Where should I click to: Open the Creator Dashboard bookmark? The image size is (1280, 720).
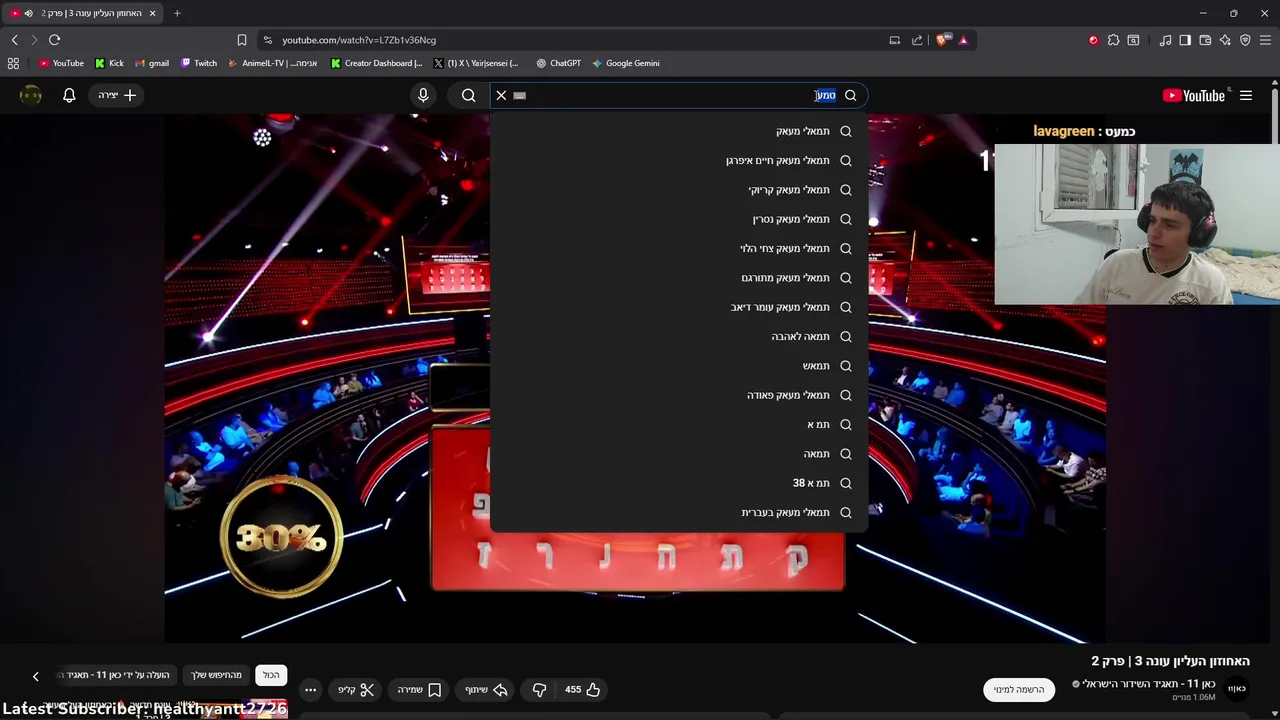coord(377,63)
